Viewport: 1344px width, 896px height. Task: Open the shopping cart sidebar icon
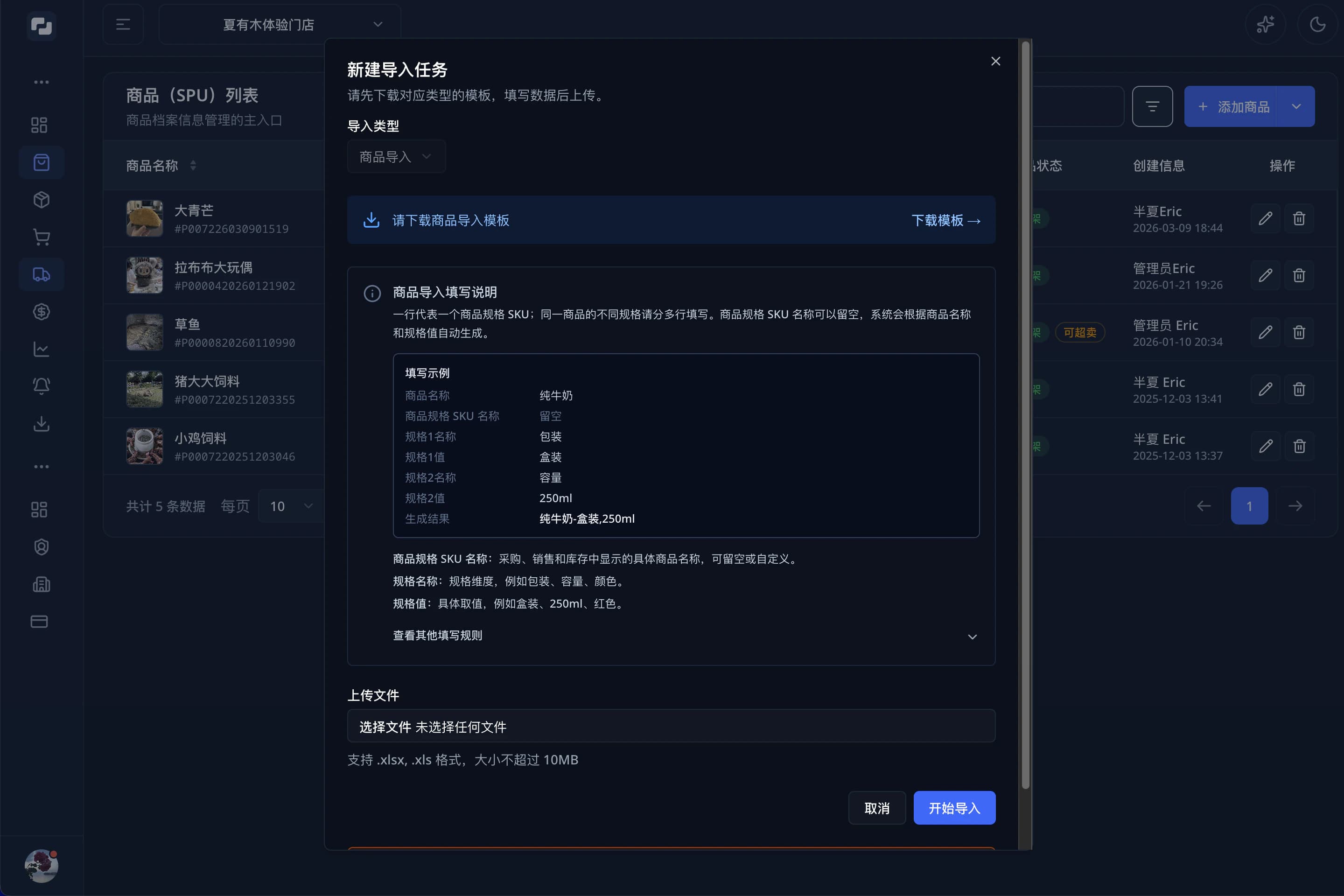pos(41,237)
